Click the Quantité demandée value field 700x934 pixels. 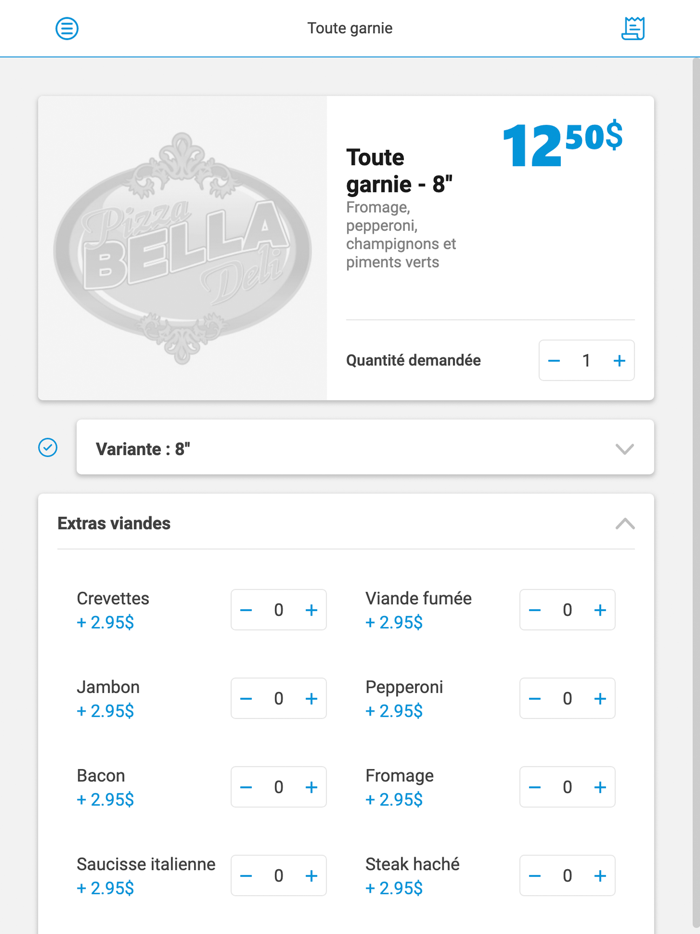click(586, 360)
